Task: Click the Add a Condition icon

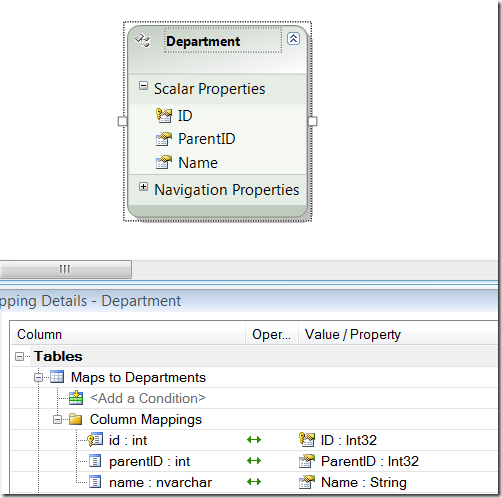Action: pos(76,398)
